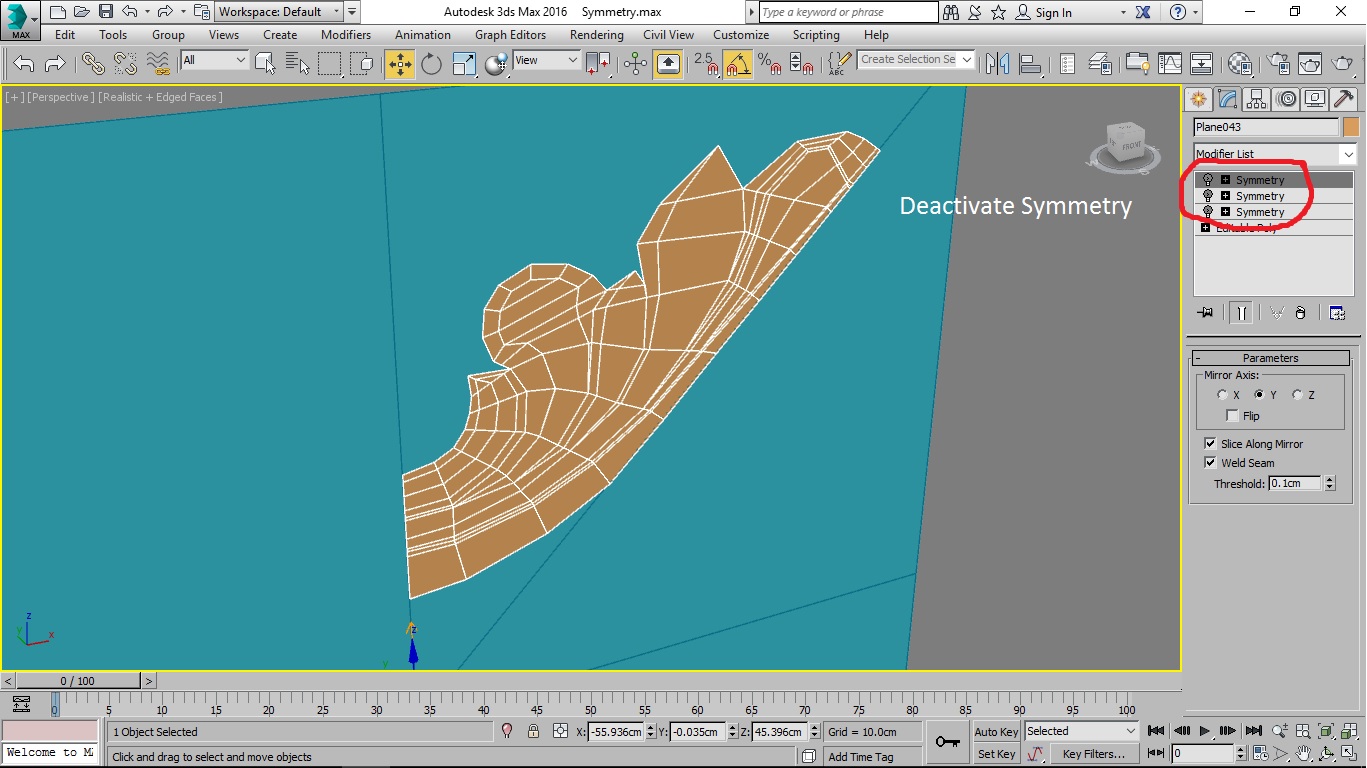The width and height of the screenshot is (1367, 768).
Task: Open the Utilities hammer panel
Action: 1344,99
